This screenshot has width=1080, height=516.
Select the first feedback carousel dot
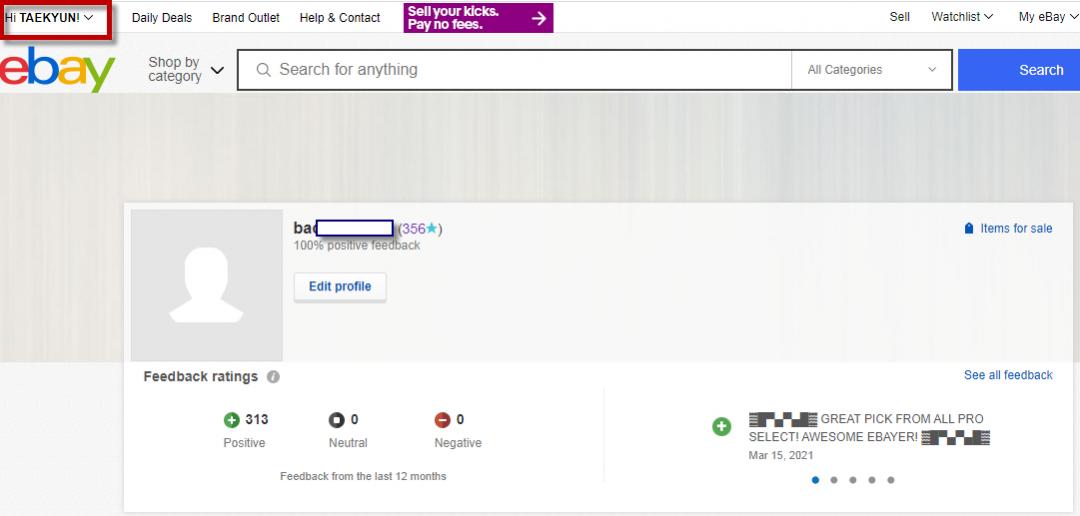(x=816, y=480)
